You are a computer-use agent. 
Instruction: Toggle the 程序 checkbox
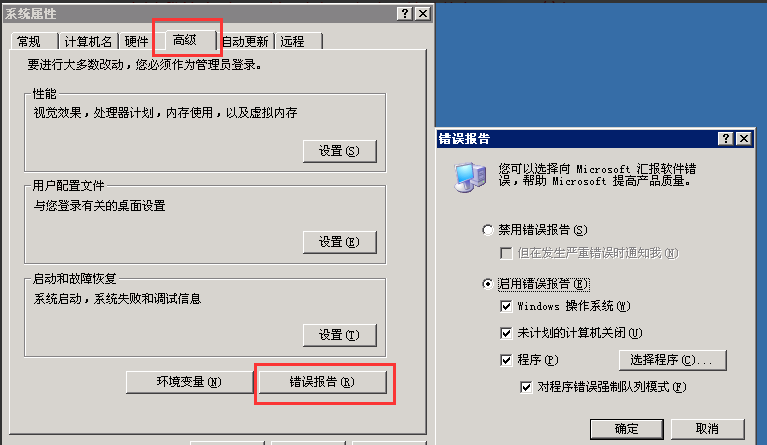(506, 360)
